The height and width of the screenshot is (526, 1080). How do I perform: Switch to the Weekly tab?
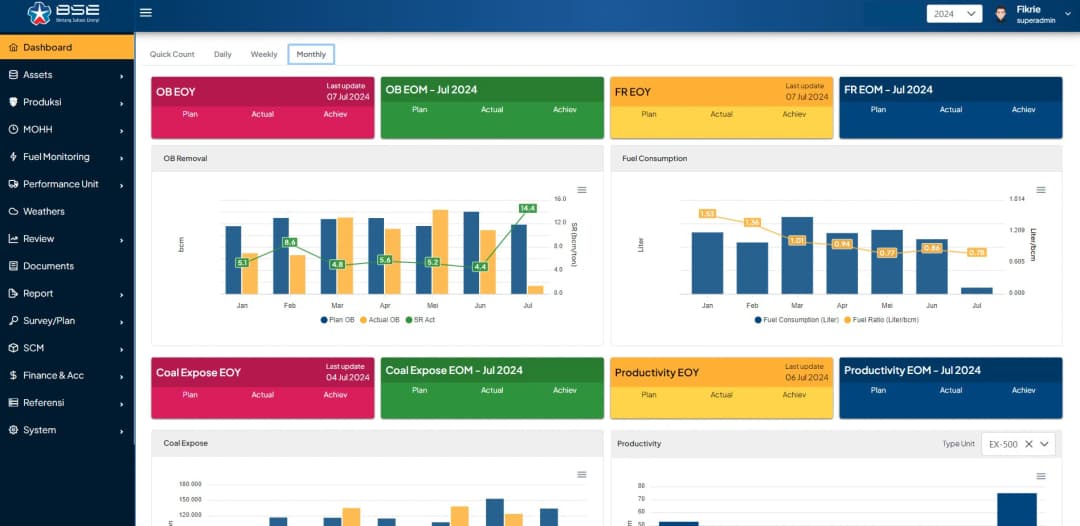tap(264, 54)
